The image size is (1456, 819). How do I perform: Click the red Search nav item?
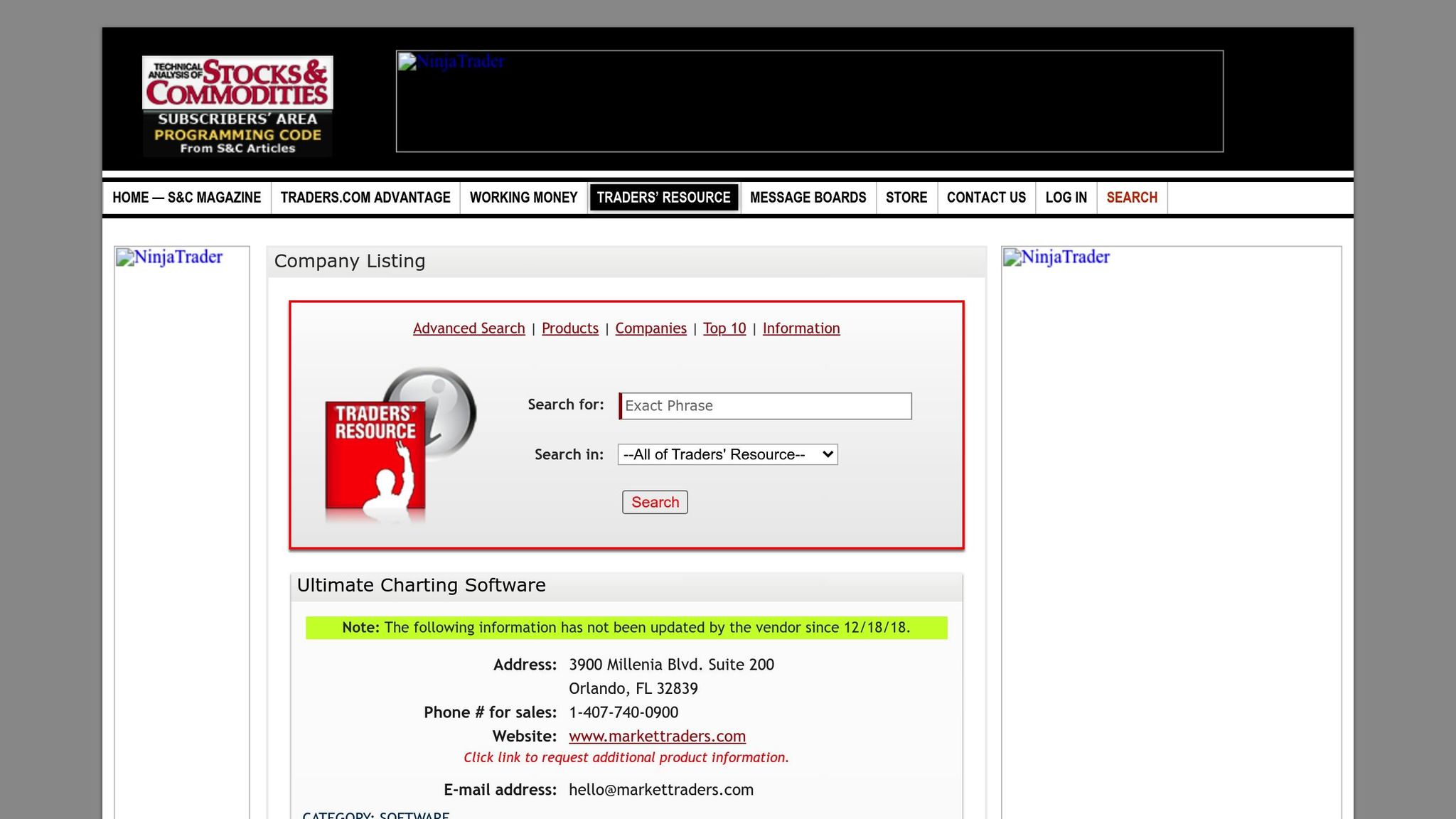[1132, 198]
